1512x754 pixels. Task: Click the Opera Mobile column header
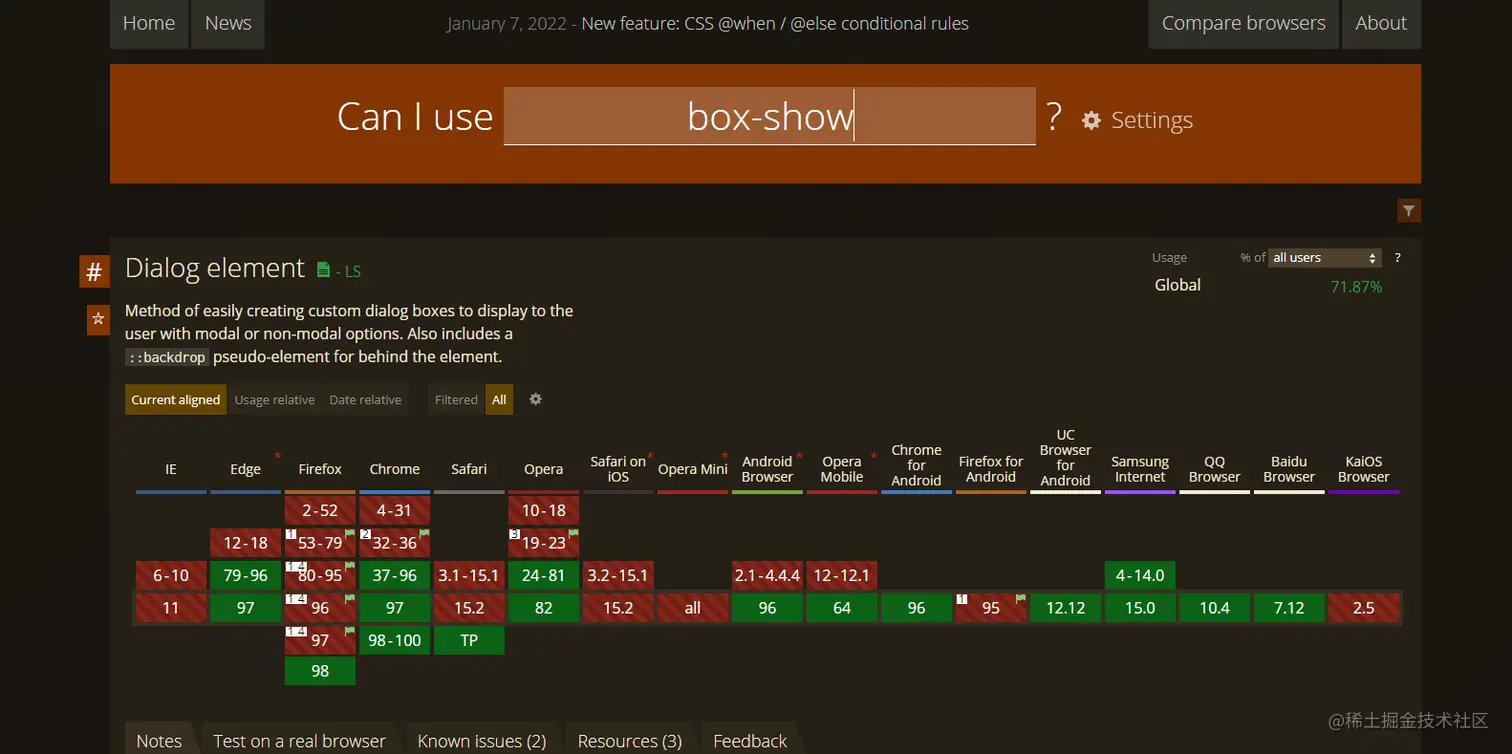[x=842, y=469]
